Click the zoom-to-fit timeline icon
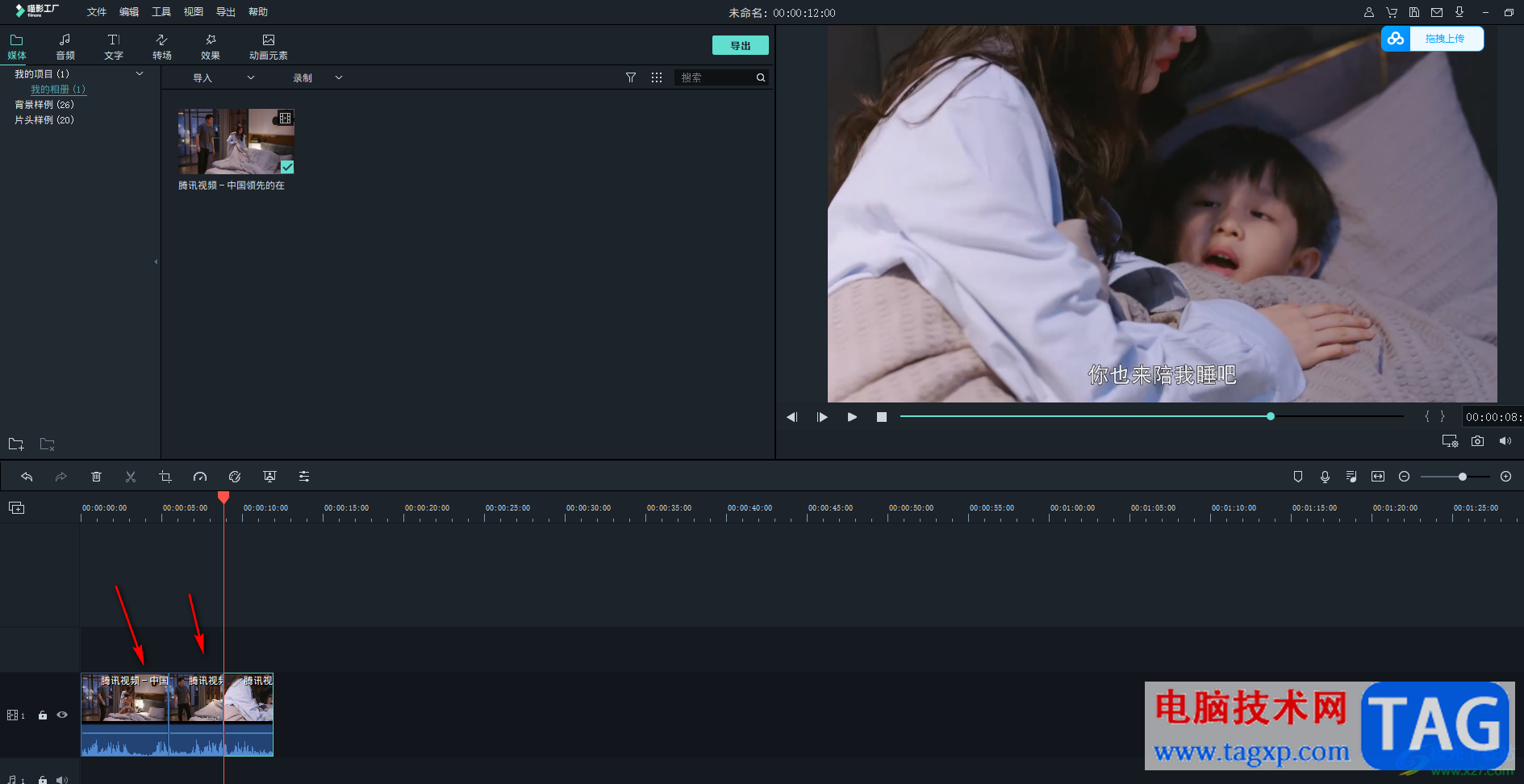Screen dimensions: 1524x784 click(x=1378, y=477)
